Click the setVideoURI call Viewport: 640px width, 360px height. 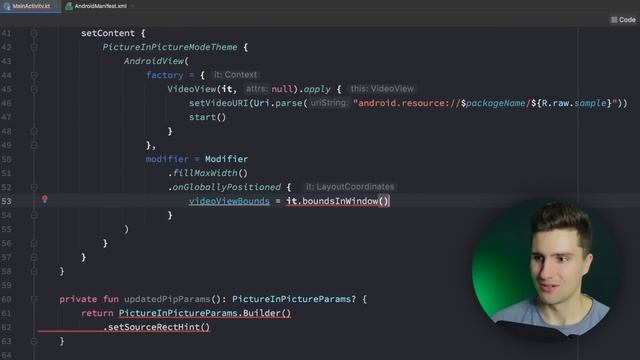click(x=218, y=103)
